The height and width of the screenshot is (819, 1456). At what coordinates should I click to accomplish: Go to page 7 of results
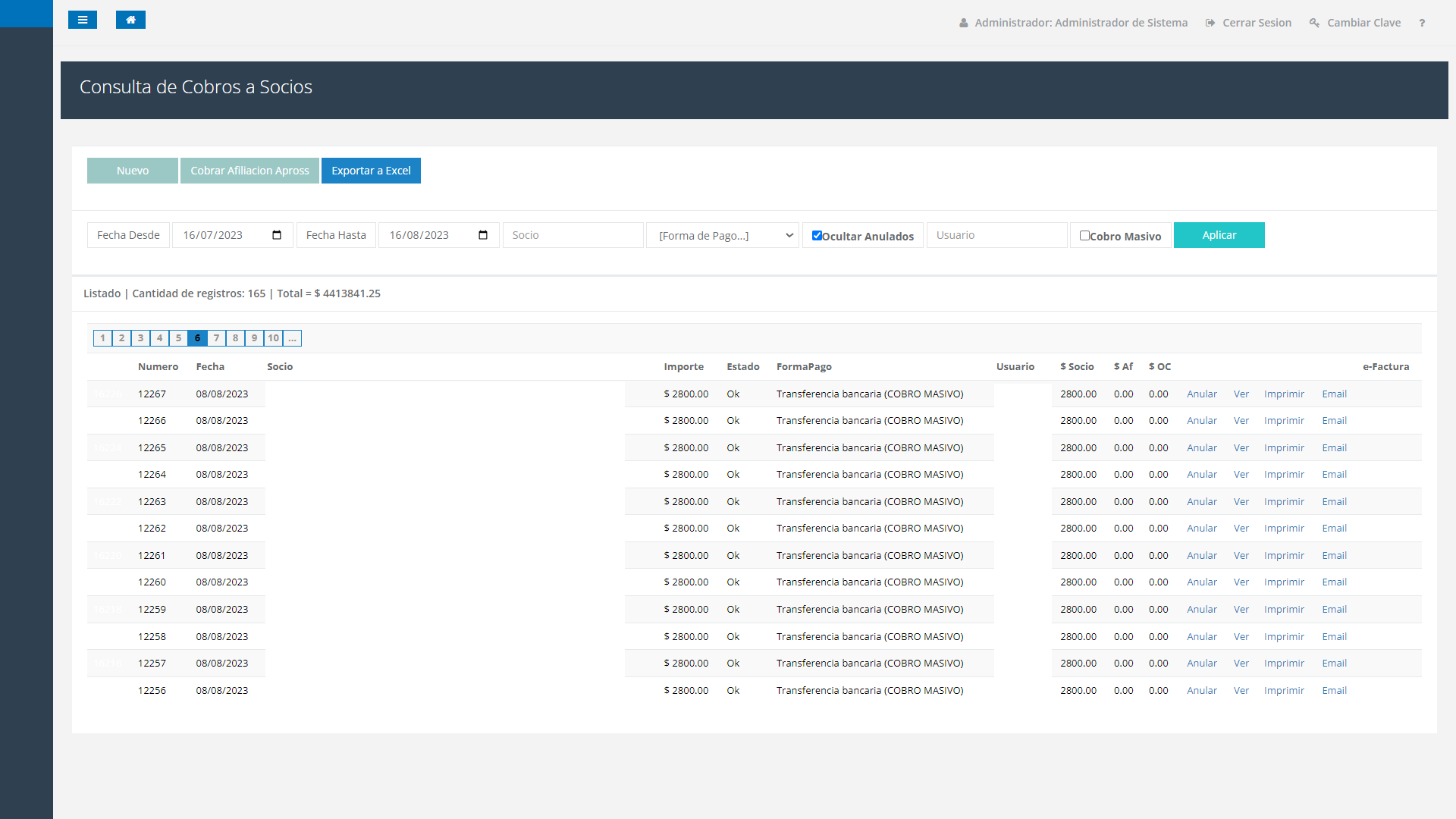point(216,338)
